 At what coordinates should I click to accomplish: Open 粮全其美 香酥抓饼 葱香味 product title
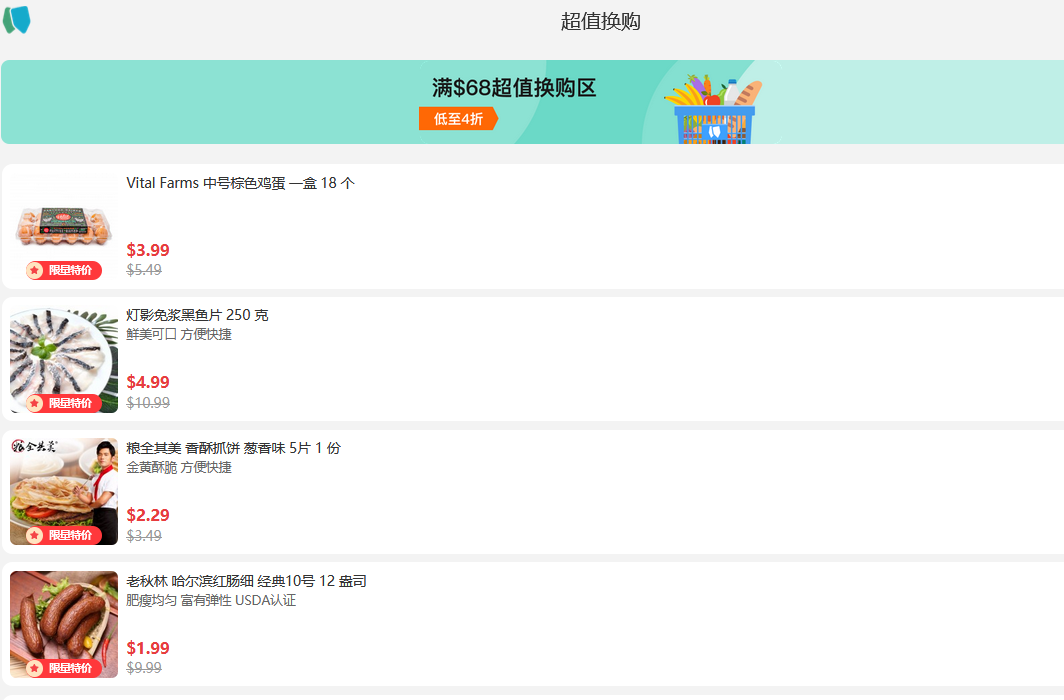click(x=233, y=448)
